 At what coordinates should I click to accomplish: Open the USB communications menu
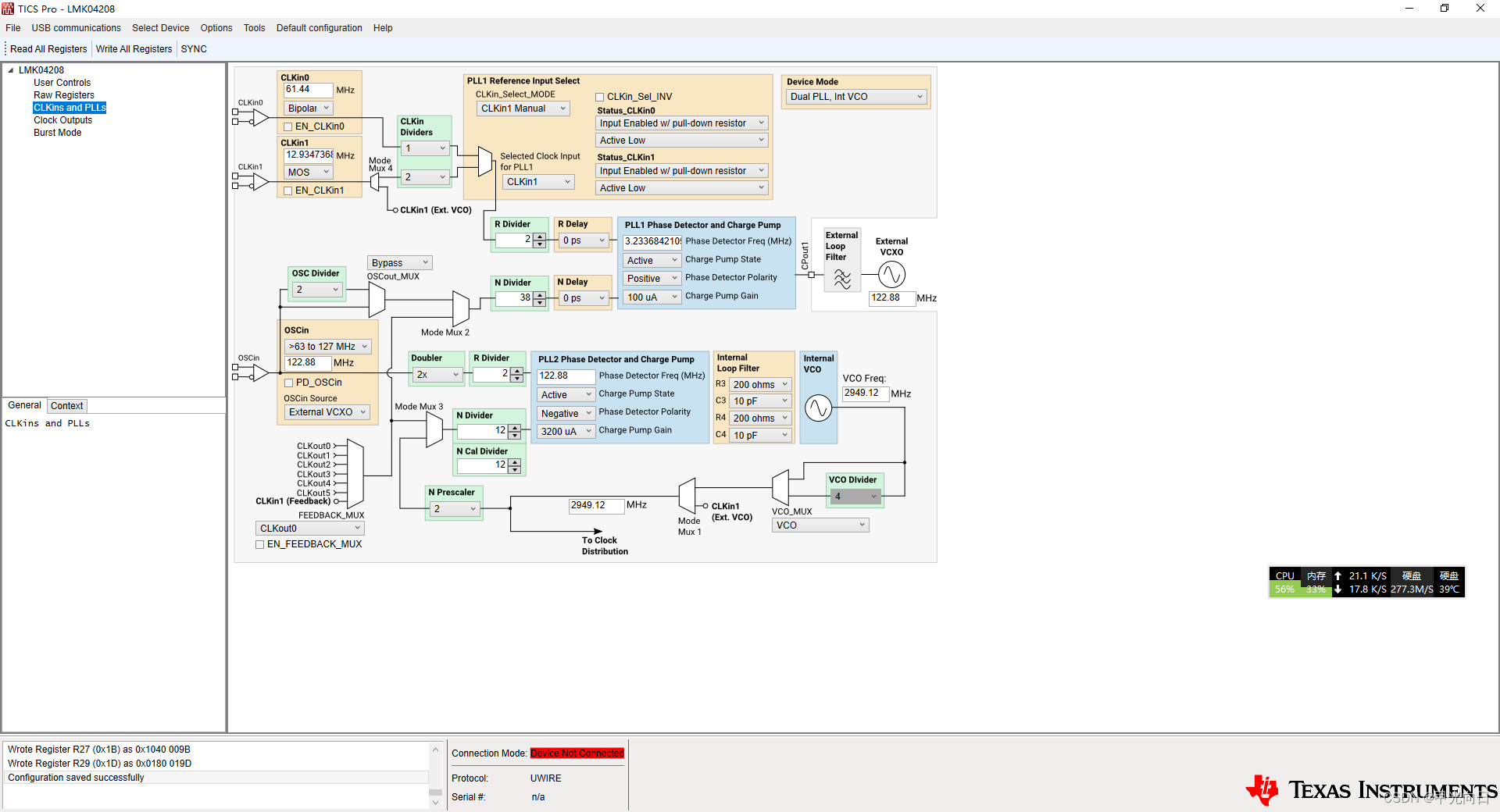[75, 28]
